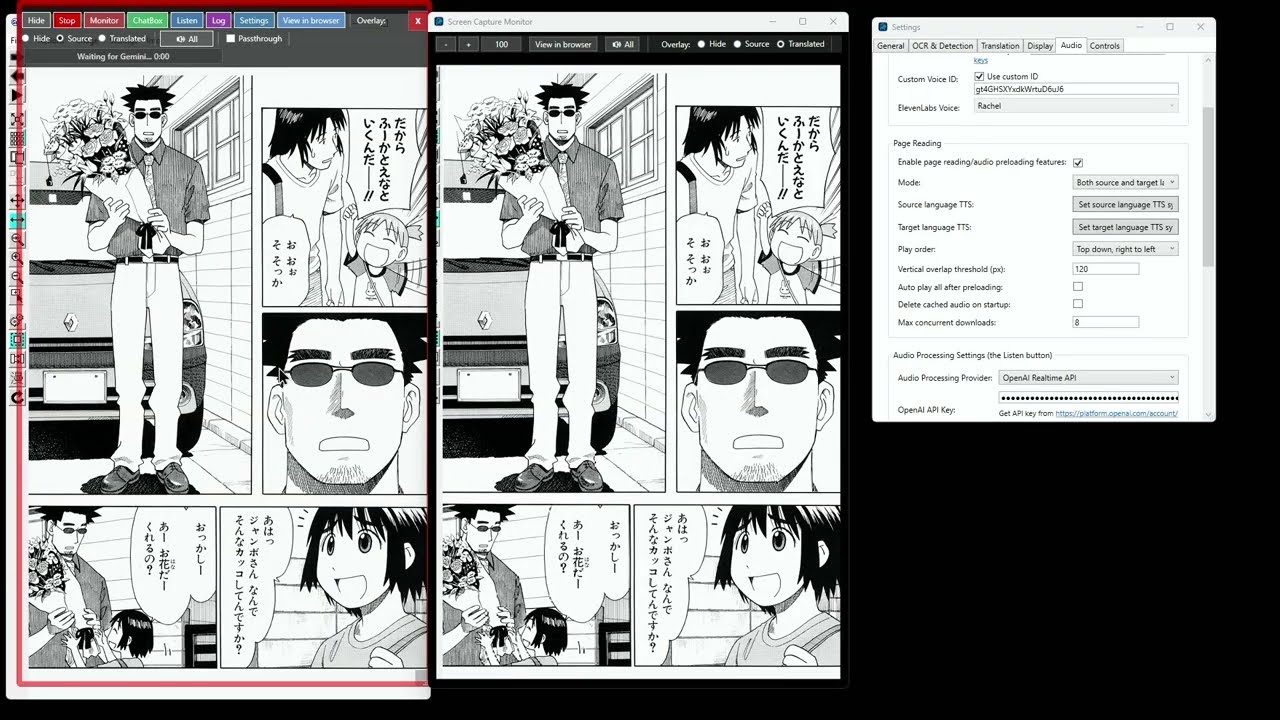Open the thumbnail grid view icon
The image size is (1280, 720).
coord(17,138)
